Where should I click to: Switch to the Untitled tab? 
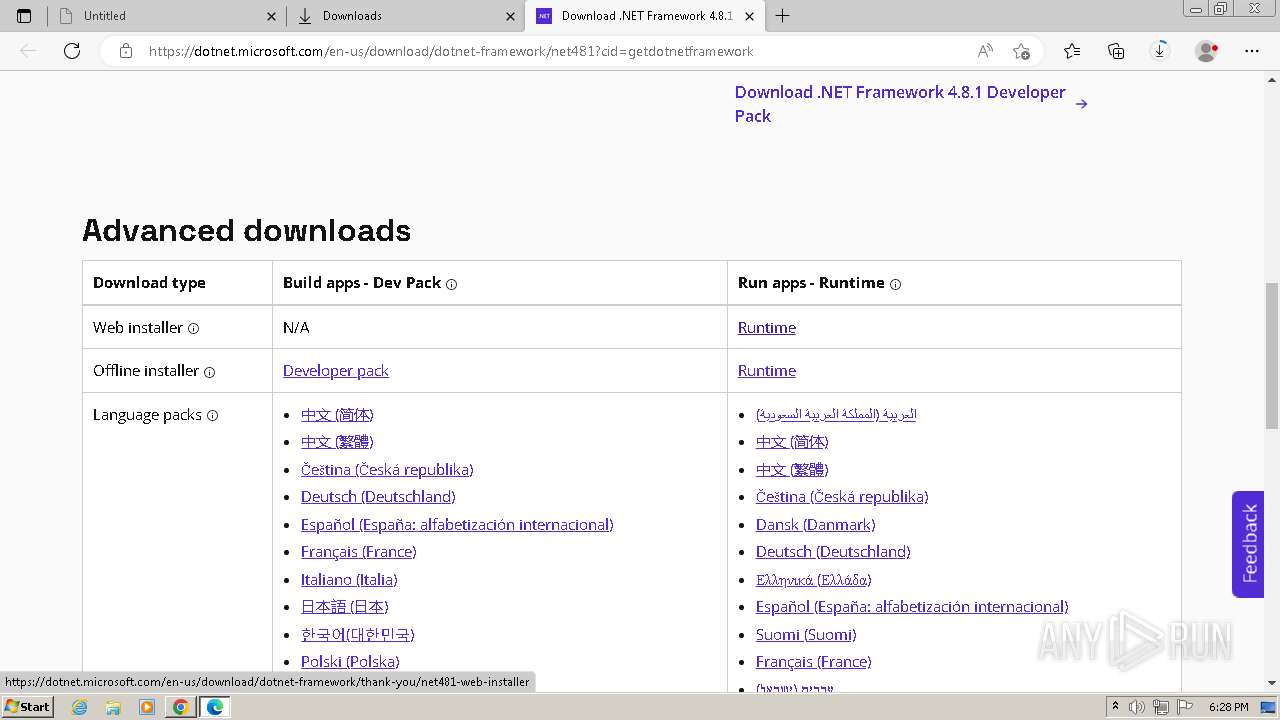click(167, 16)
